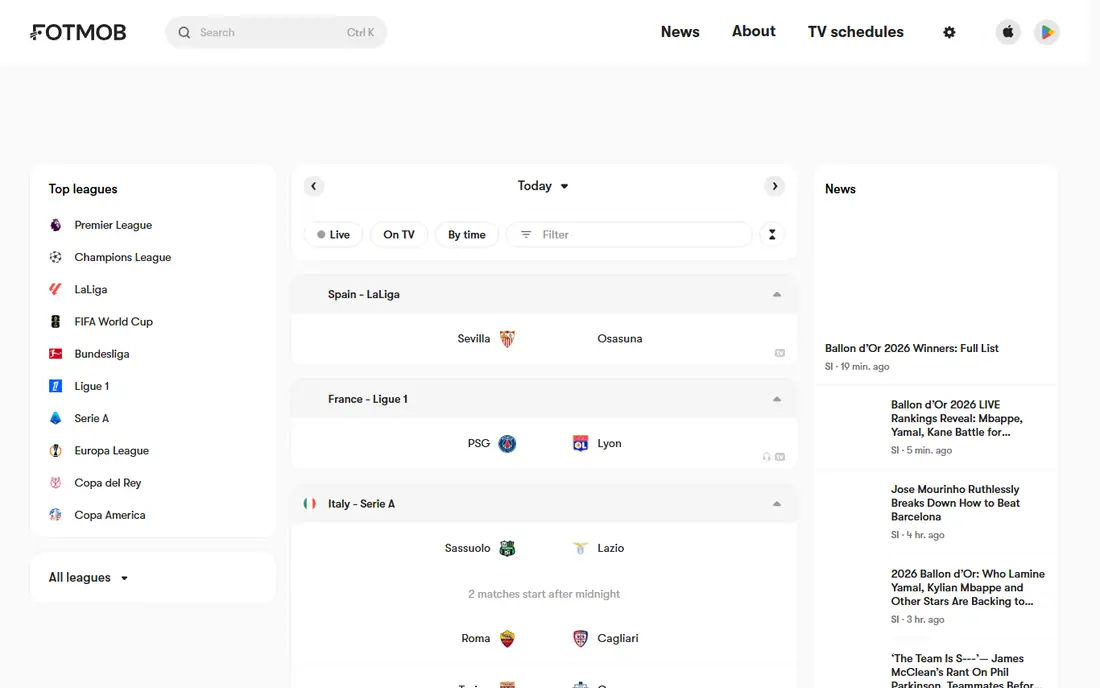
Task: Click the audio headphones icon on PSG match
Action: (x=766, y=457)
